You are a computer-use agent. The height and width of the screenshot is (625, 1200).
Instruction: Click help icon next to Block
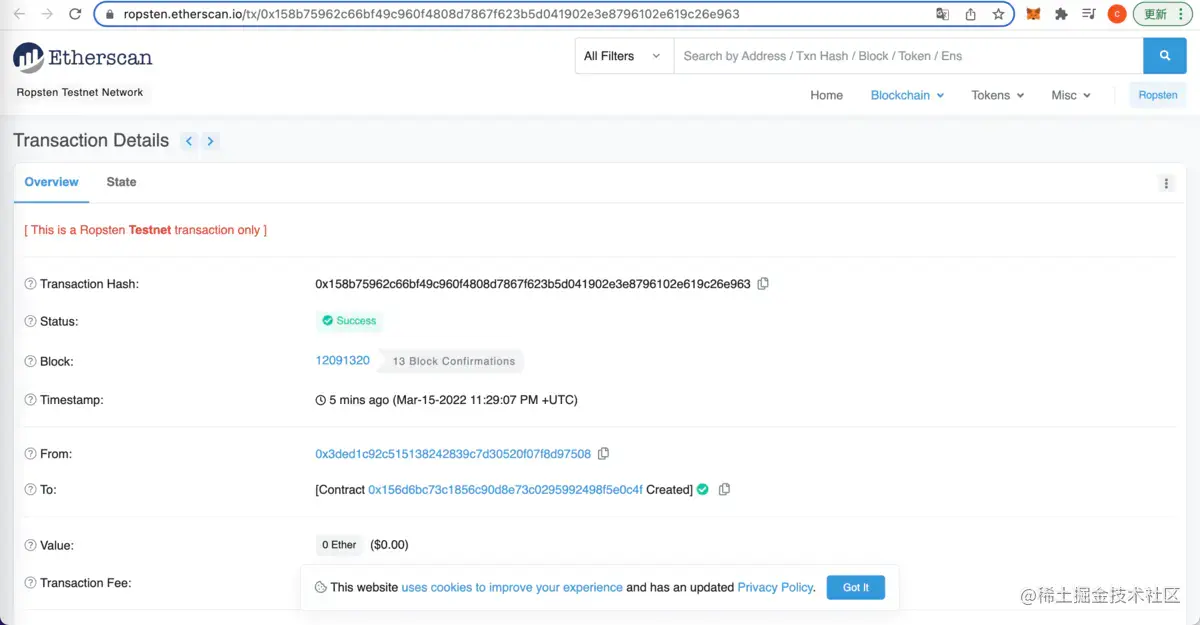(30, 362)
